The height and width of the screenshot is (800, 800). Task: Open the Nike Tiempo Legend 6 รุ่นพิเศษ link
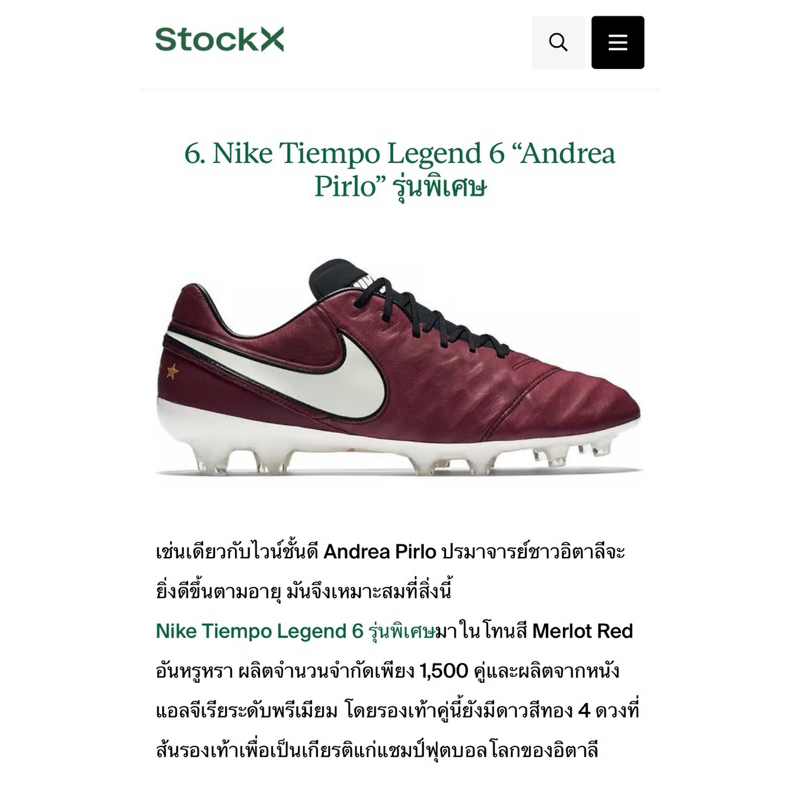(x=295, y=631)
